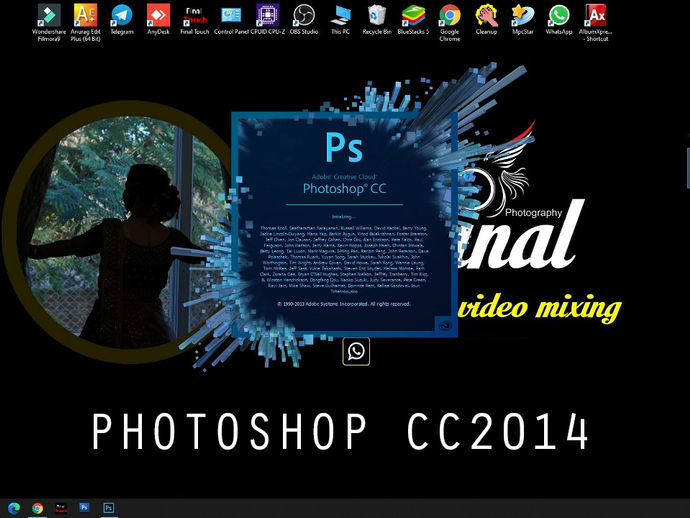Click the pinned blue Photoshop taskbar icon
Viewport: 690px width, 518px height.
84,508
